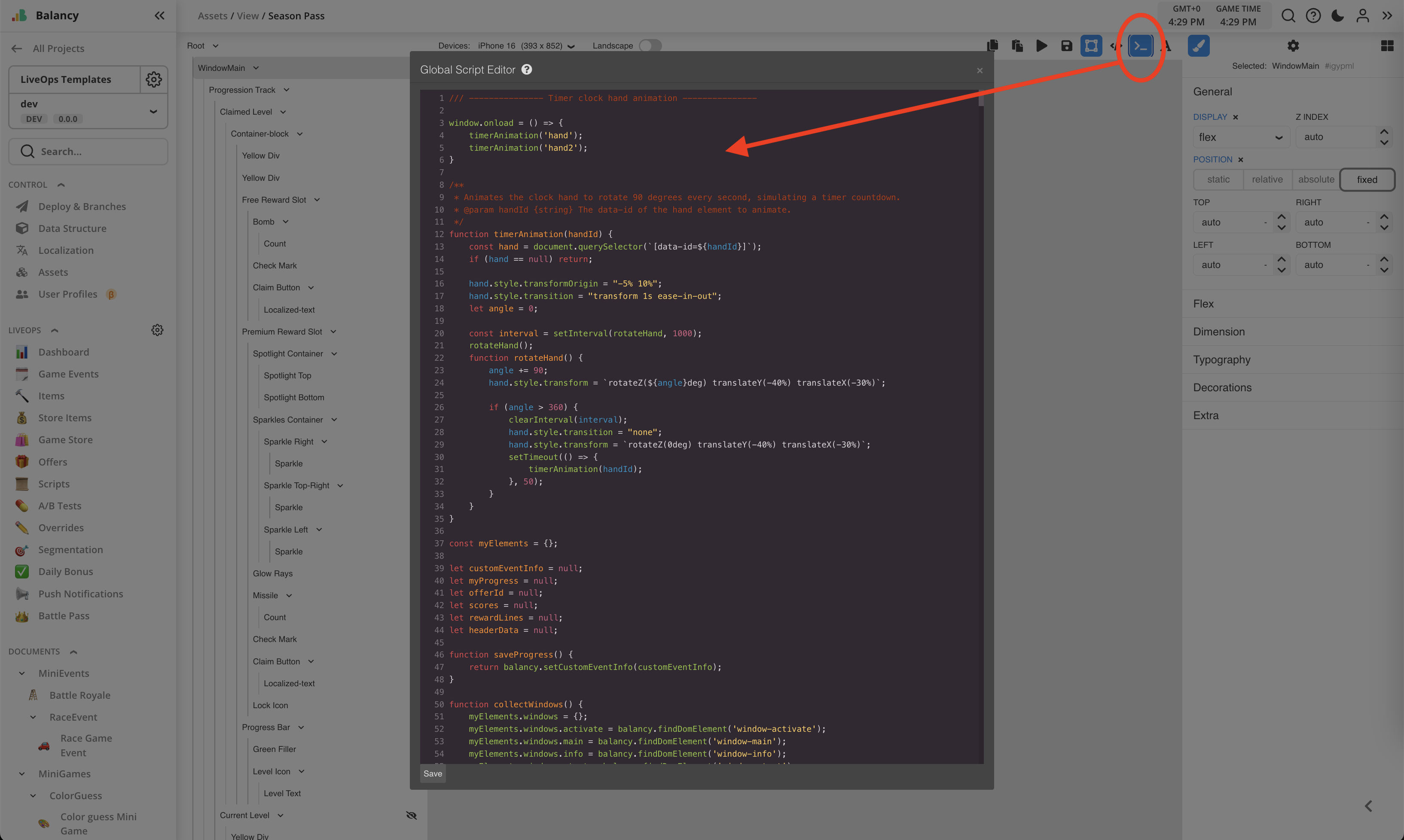1404x840 pixels.
Task: Select the paintbrush style tool
Action: click(x=1198, y=46)
